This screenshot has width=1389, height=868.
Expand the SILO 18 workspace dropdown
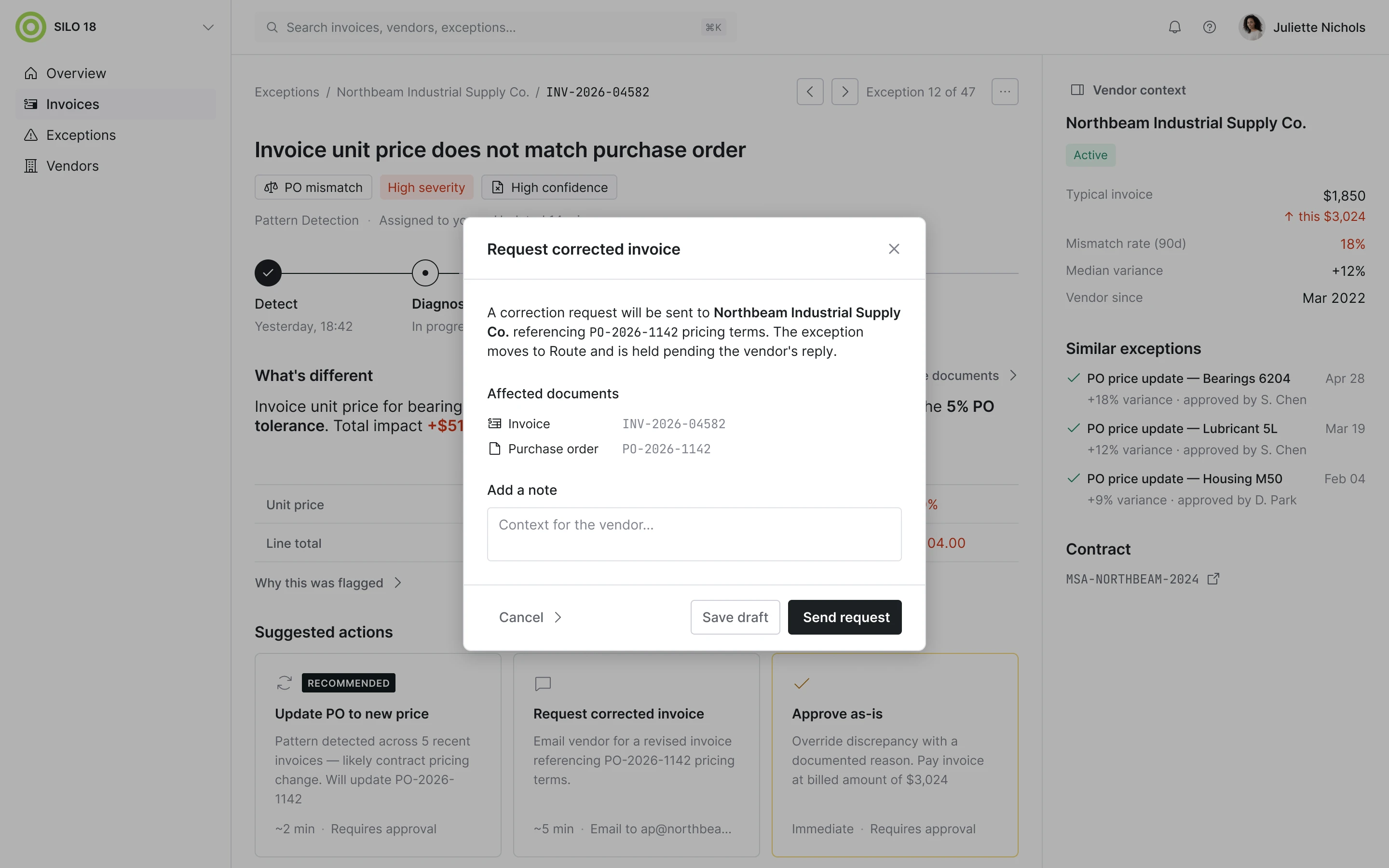(208, 27)
